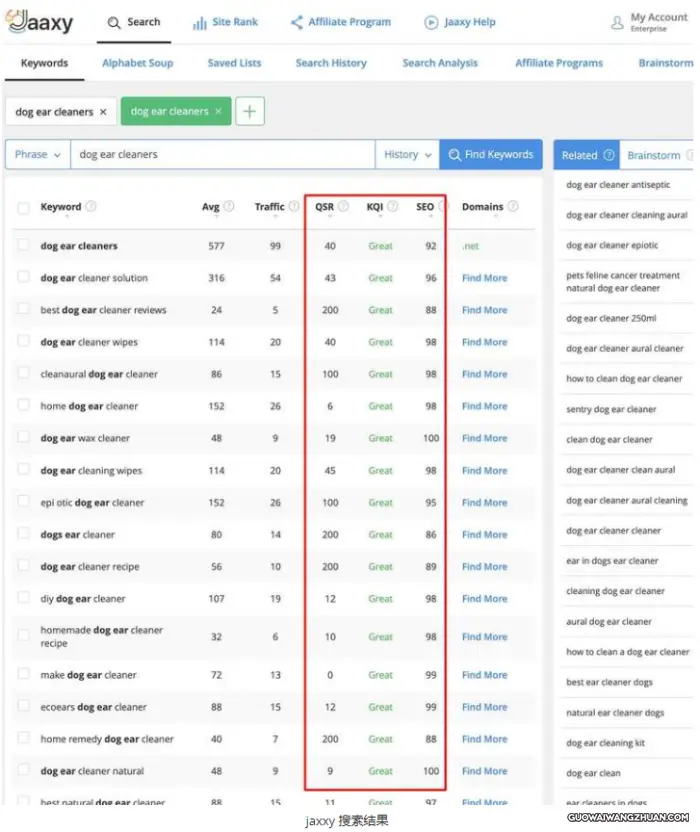Click related keyword aural dog ear cleaner
Viewport: 700px width, 832px height.
pos(609,621)
